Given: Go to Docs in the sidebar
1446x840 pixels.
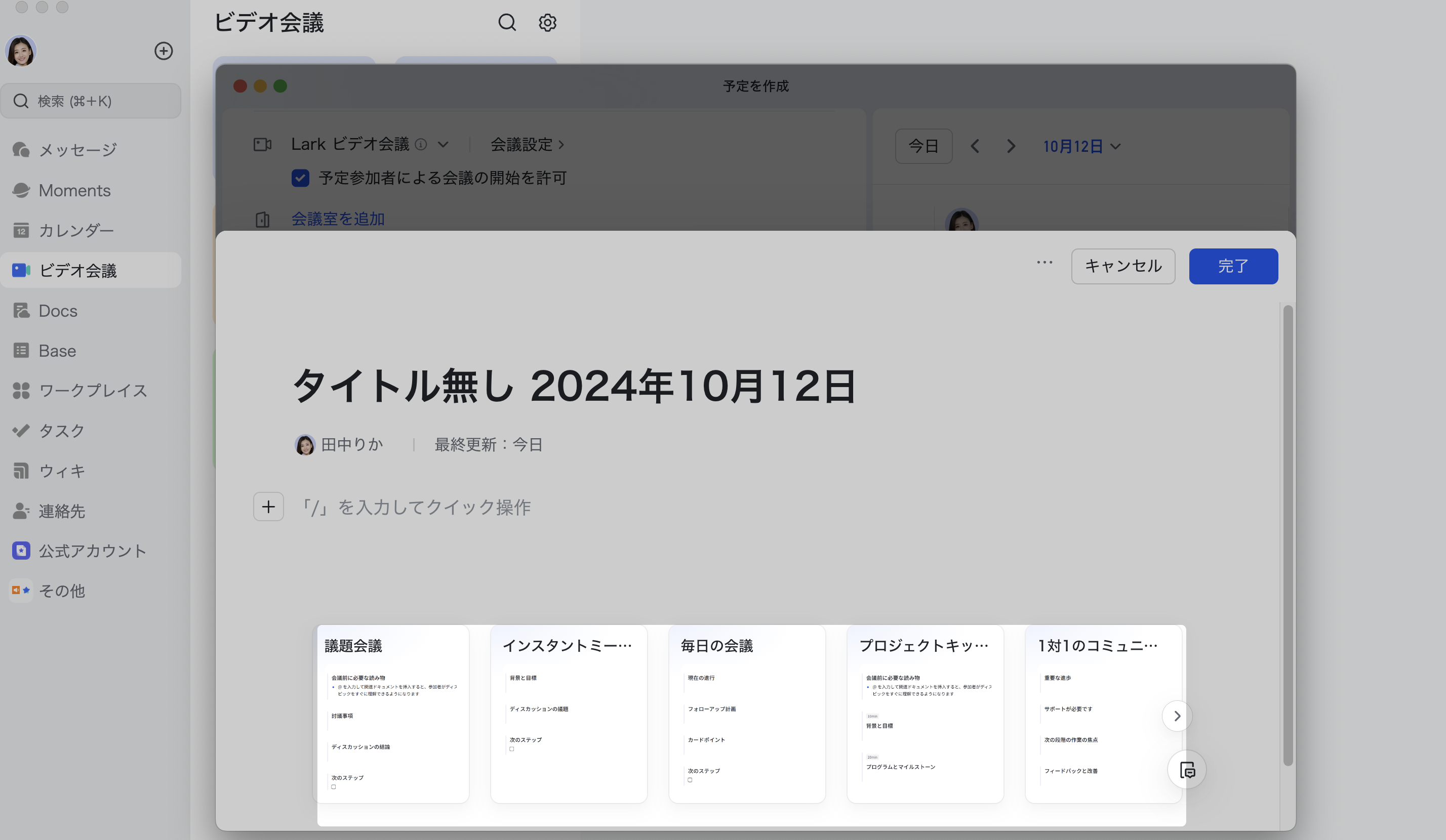Looking at the screenshot, I should point(57,311).
